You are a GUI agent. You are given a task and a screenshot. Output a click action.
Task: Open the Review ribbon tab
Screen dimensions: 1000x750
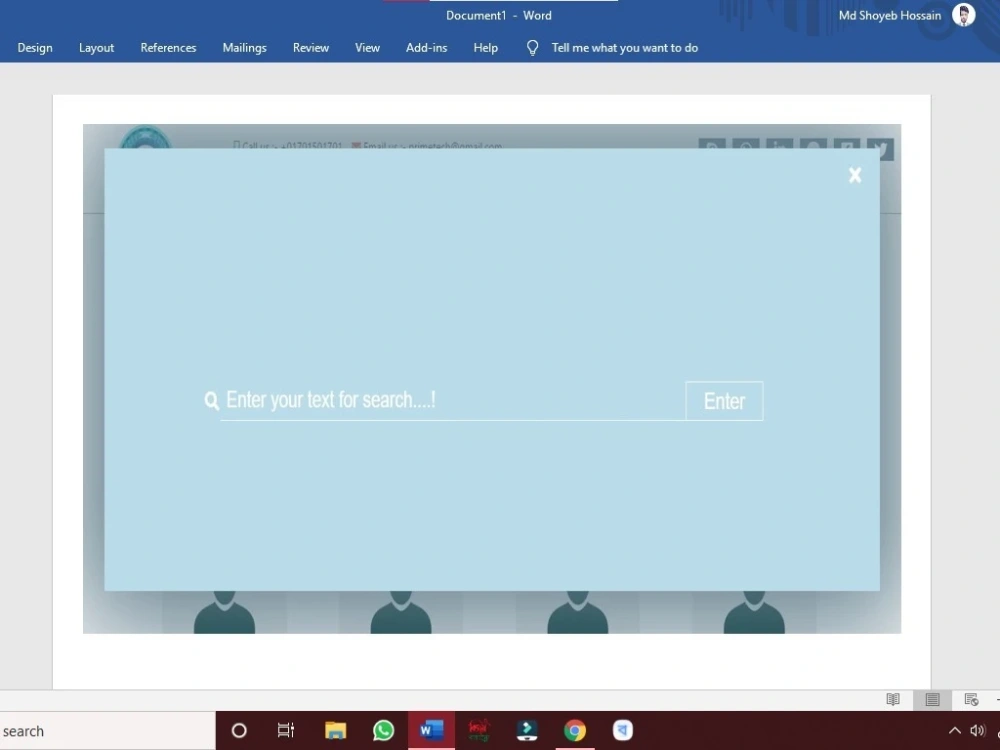tap(311, 48)
